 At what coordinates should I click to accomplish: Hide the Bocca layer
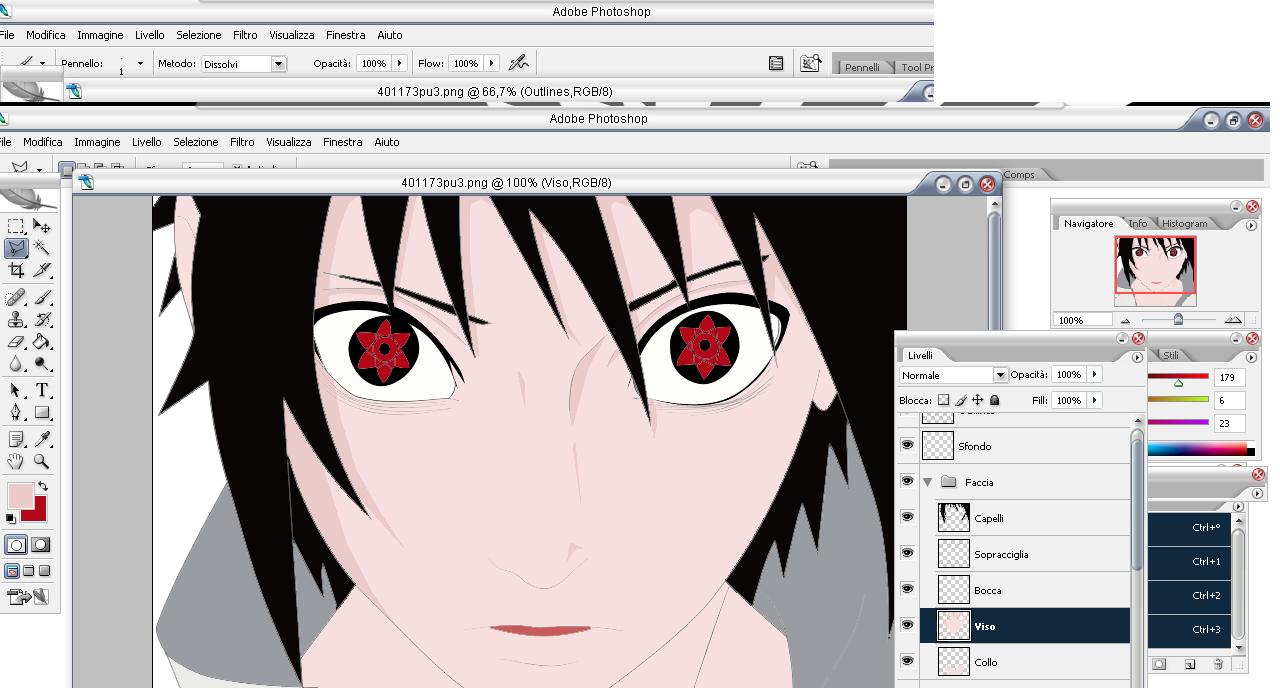pyautogui.click(x=907, y=589)
